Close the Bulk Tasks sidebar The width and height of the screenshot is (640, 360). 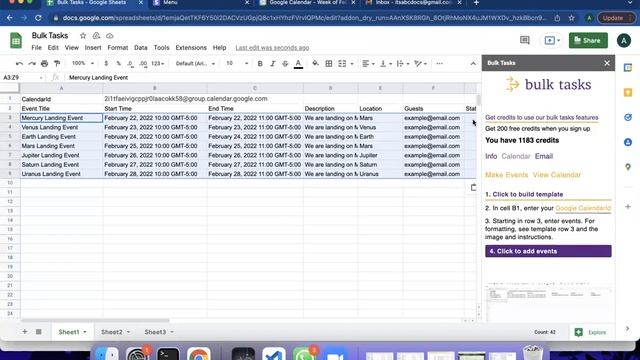607,63
